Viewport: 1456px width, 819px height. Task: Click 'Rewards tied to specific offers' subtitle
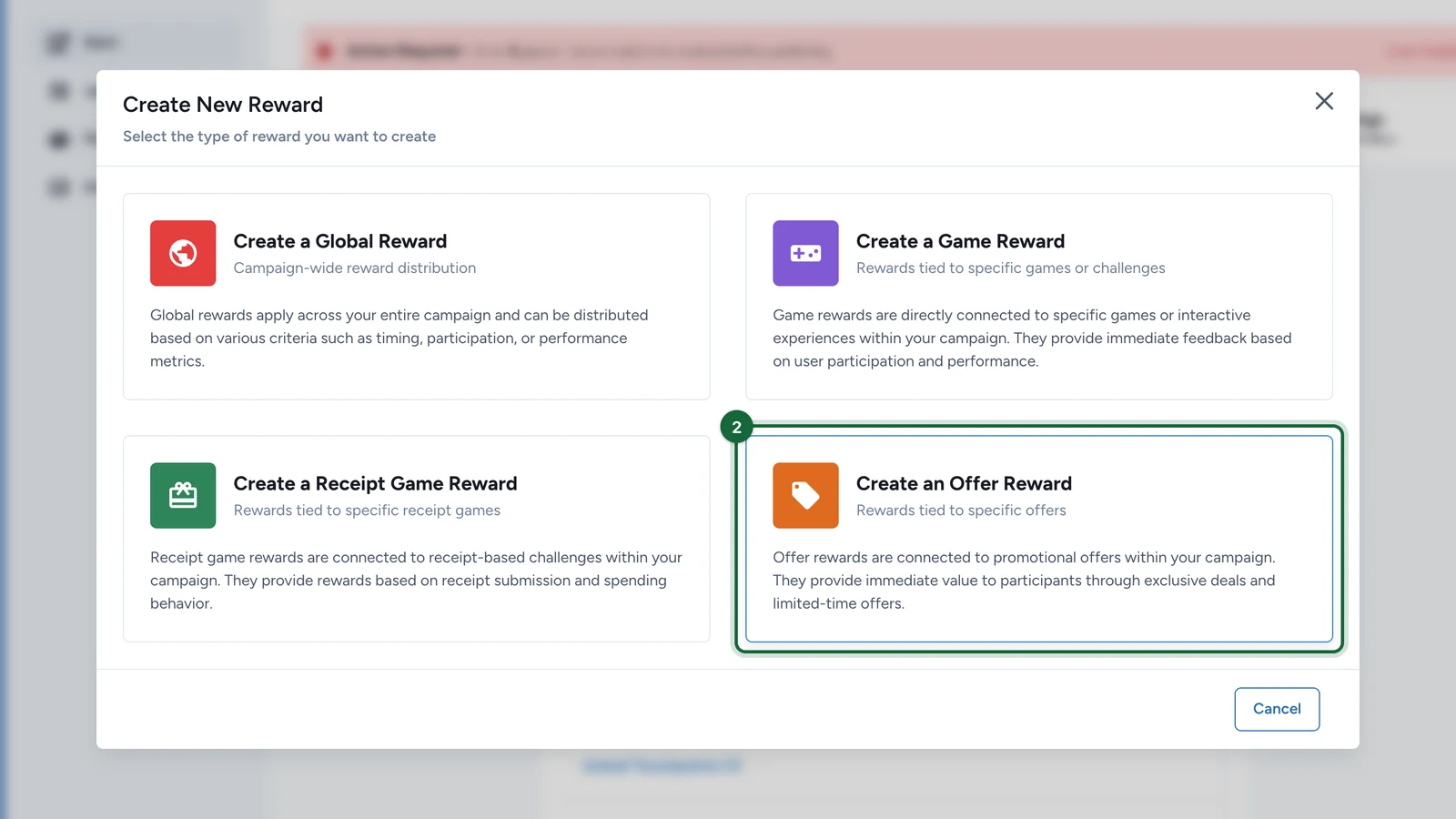coord(961,511)
